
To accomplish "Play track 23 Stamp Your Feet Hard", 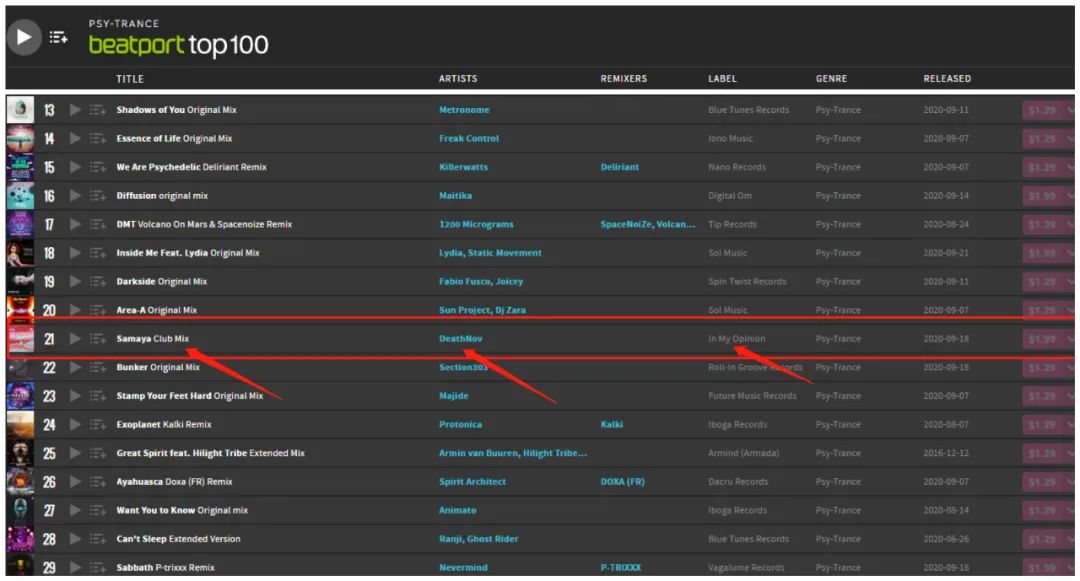I will (75, 396).
